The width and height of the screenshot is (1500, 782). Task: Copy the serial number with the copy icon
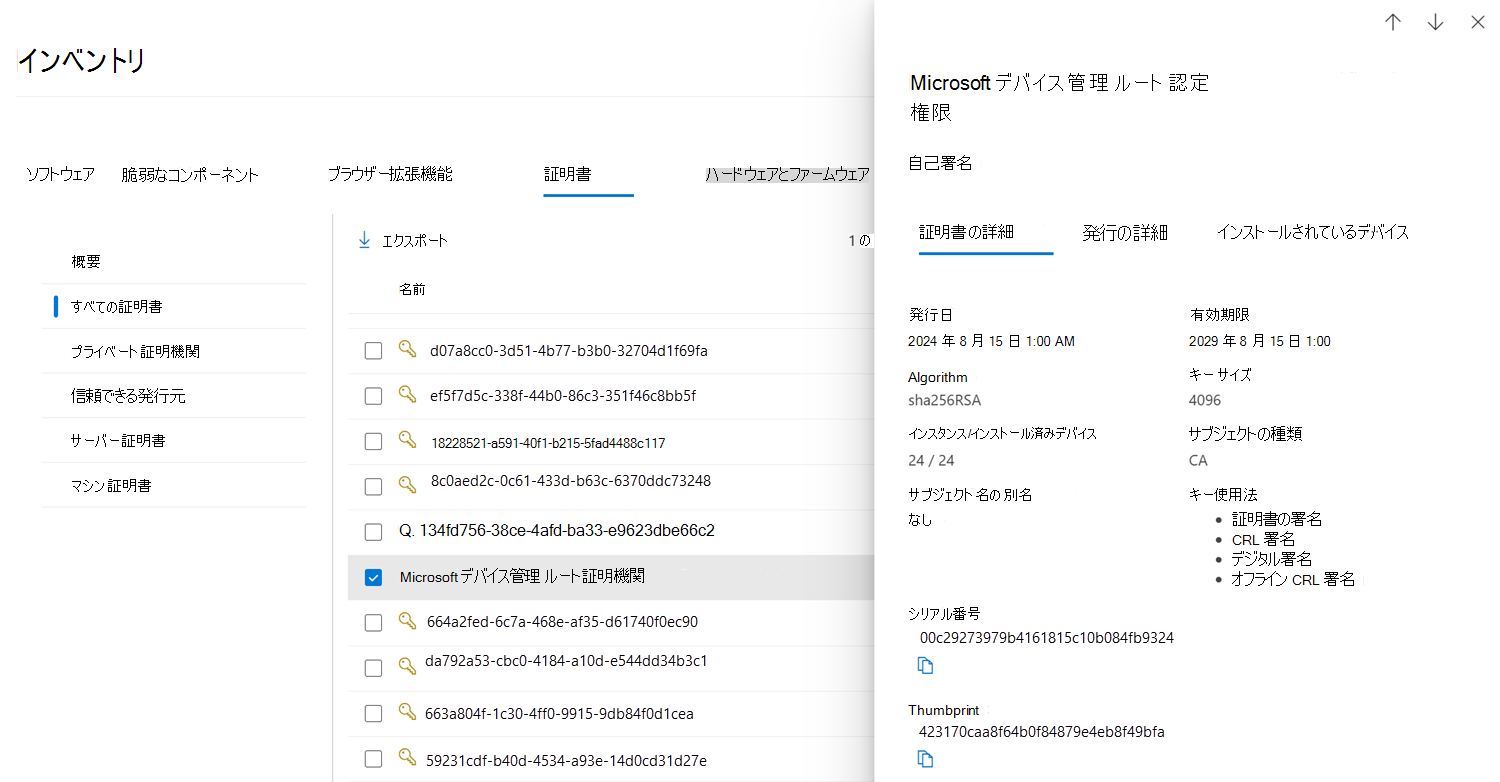click(x=925, y=666)
